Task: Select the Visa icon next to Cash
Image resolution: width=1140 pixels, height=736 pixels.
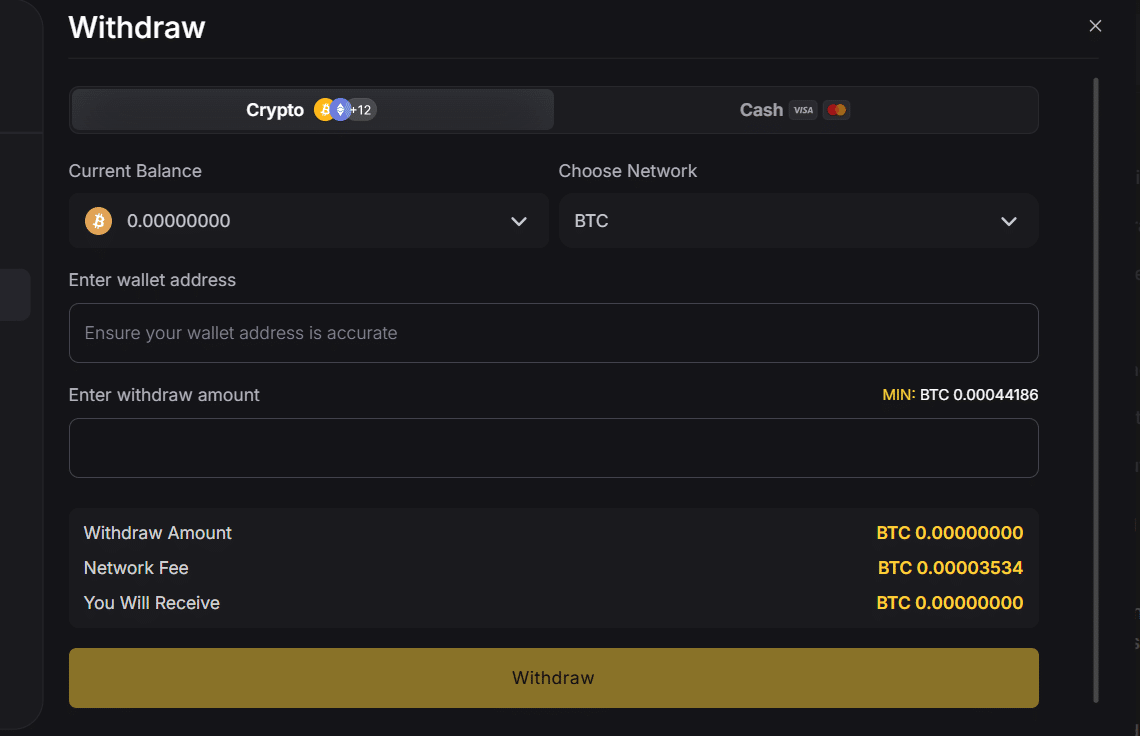Action: point(803,110)
